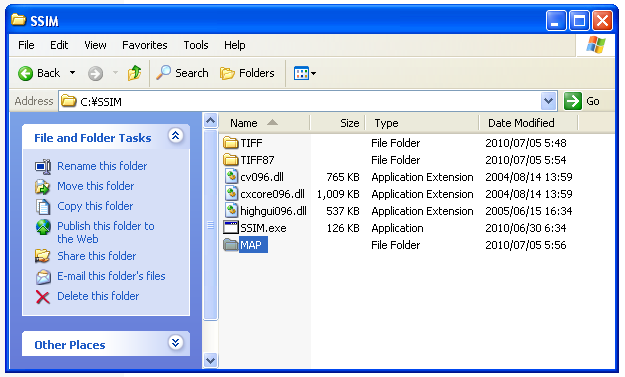Open the Tools menu
The width and height of the screenshot is (625, 377).
click(x=196, y=45)
